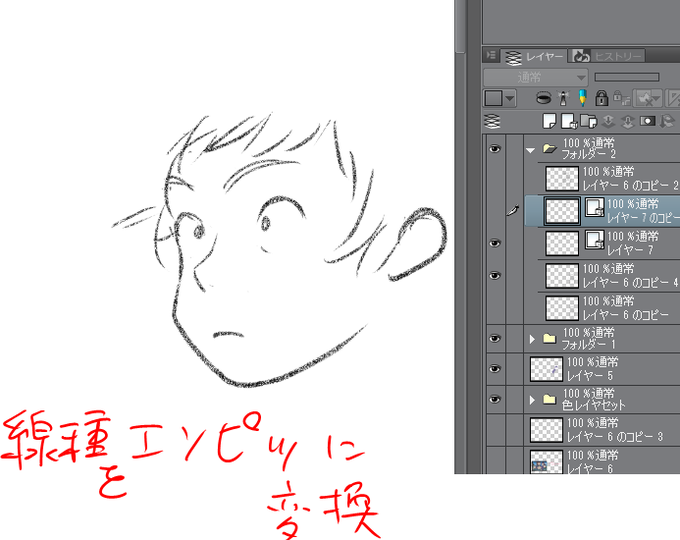Click the palette color swatch box
The image size is (680, 540).
point(494,98)
